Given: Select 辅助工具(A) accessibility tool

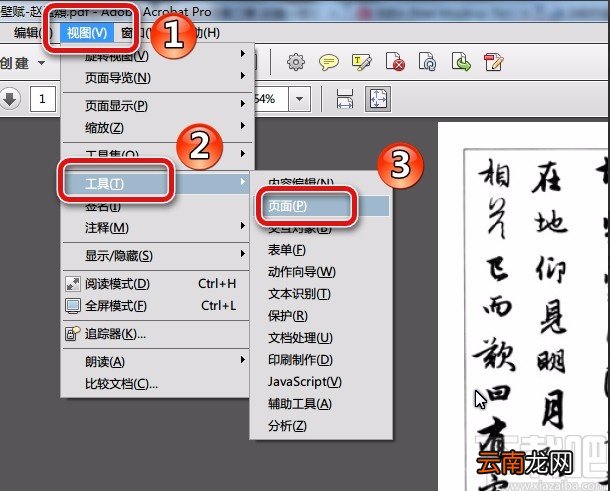Looking at the screenshot, I should click(321, 404).
